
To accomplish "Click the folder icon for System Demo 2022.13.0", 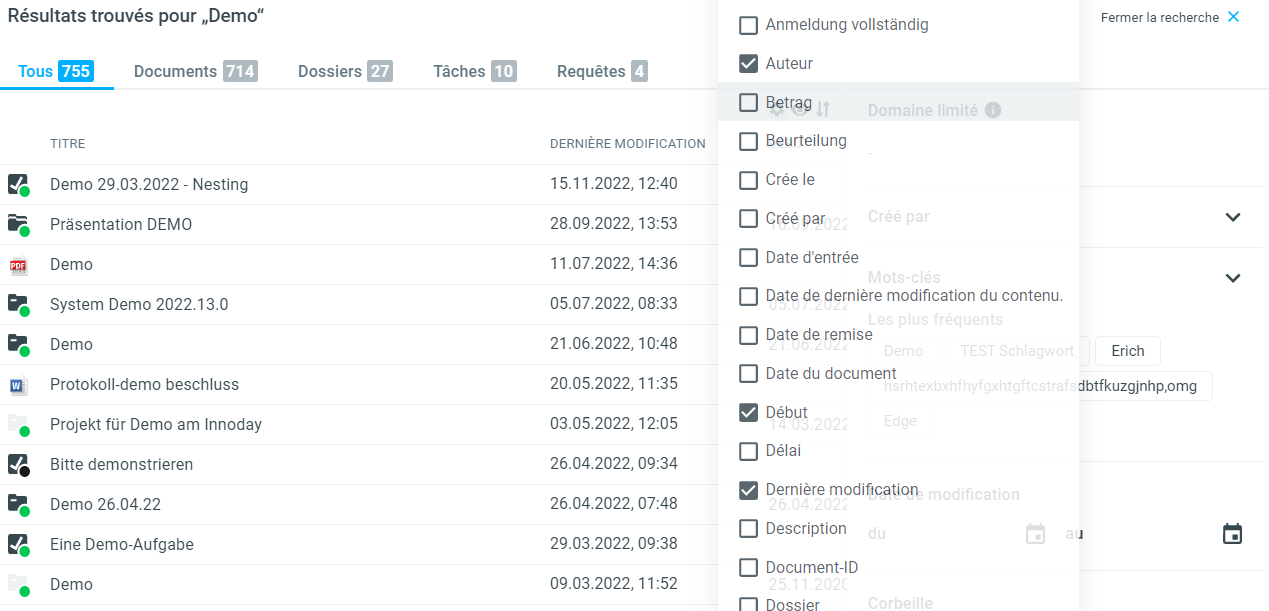I will point(18,304).
